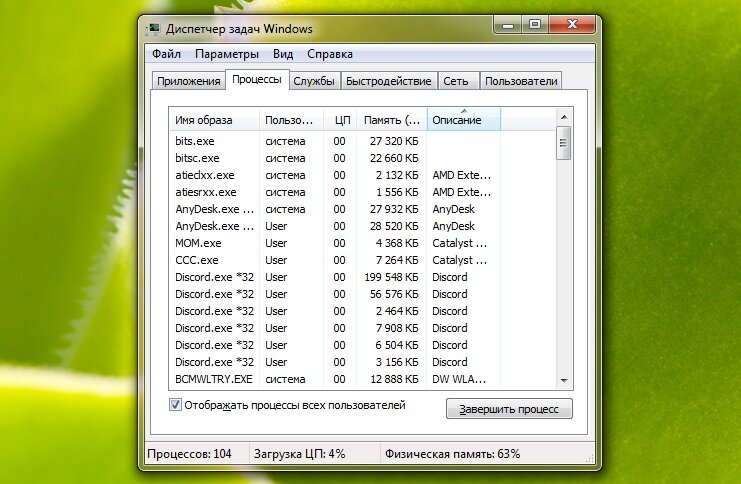The image size is (741, 484).
Task: Click AMD Exte... description of atieclxx.exe
Action: 461,175
